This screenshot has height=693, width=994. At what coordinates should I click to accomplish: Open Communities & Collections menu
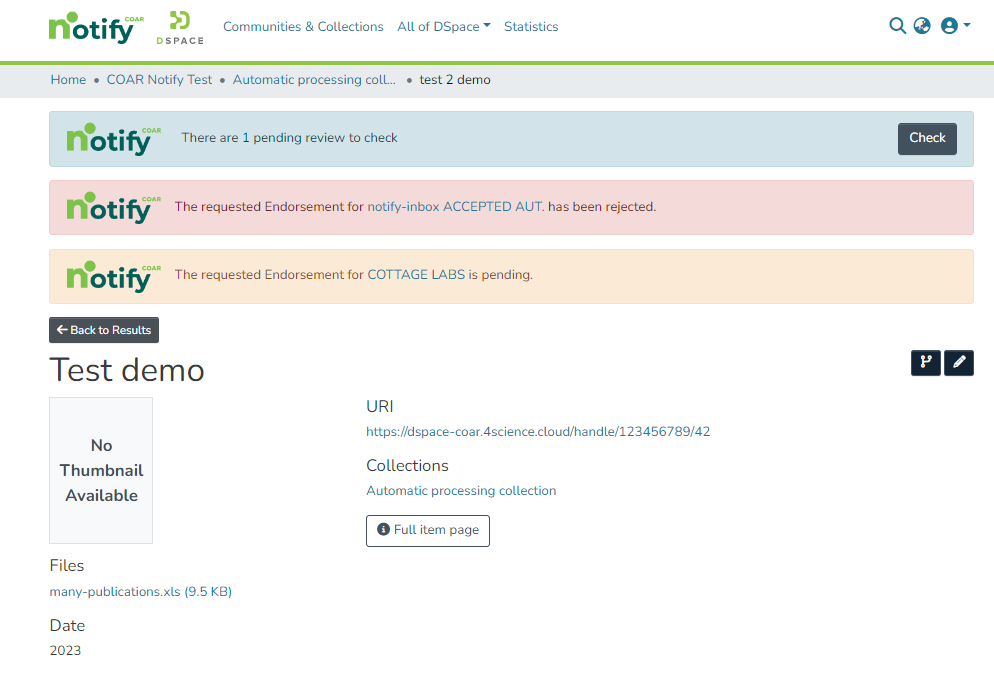click(x=303, y=27)
